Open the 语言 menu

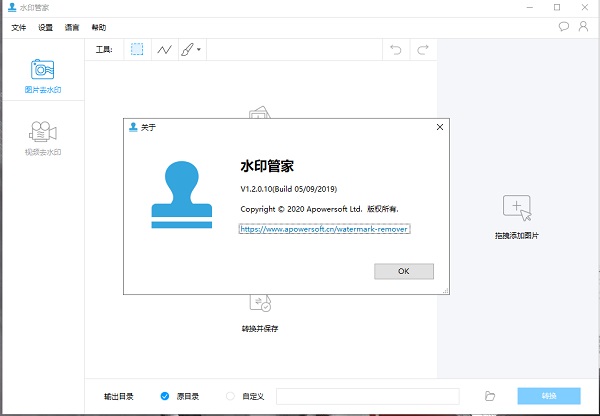click(x=72, y=28)
